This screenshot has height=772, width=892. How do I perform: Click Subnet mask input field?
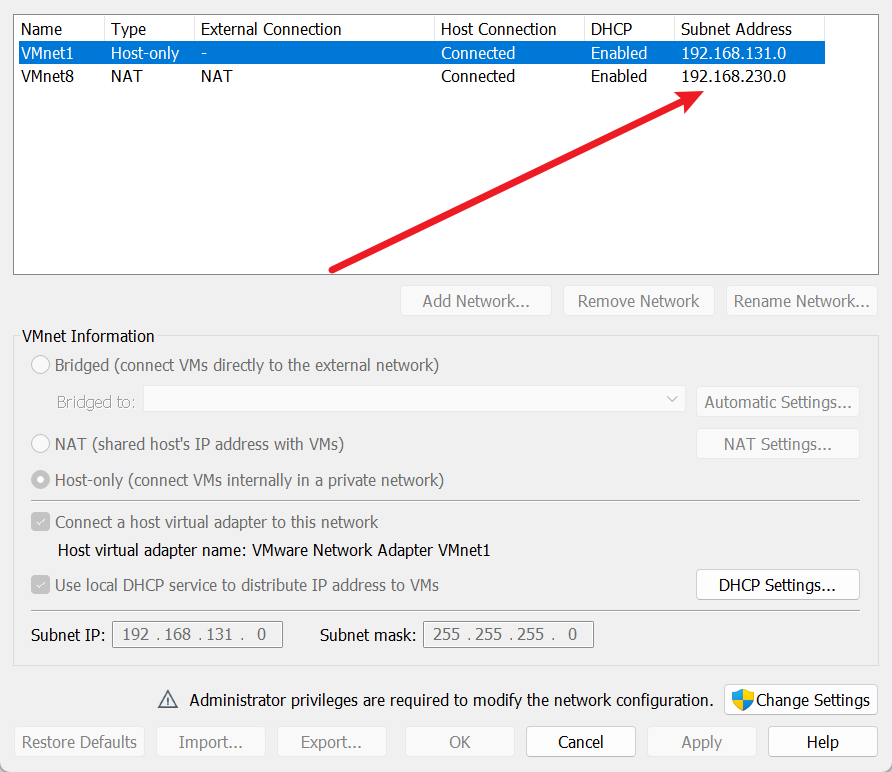509,634
